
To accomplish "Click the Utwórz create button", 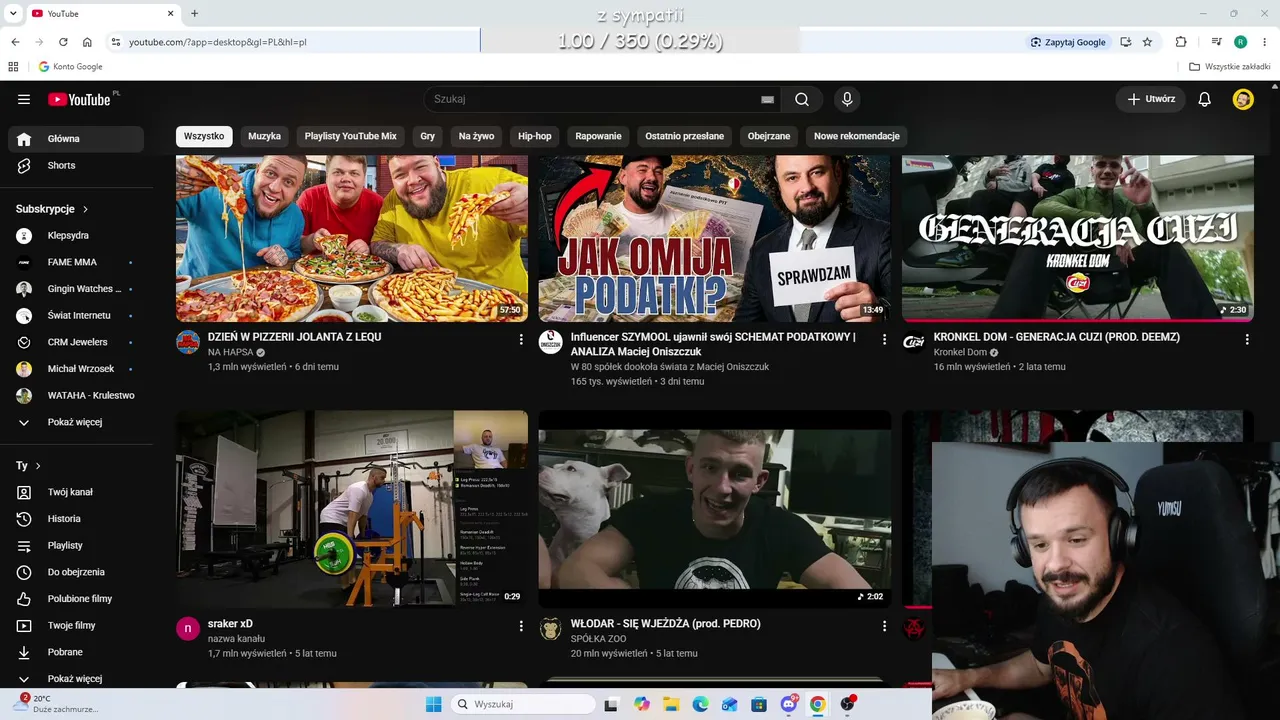I will click(x=1151, y=99).
